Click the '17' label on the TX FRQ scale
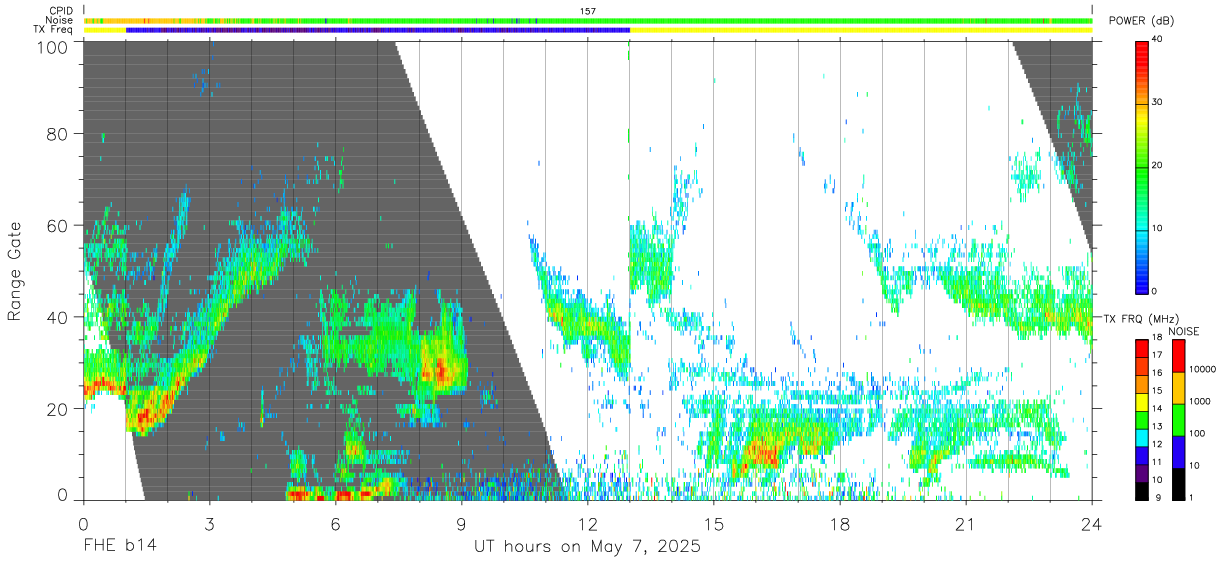 [1156, 355]
